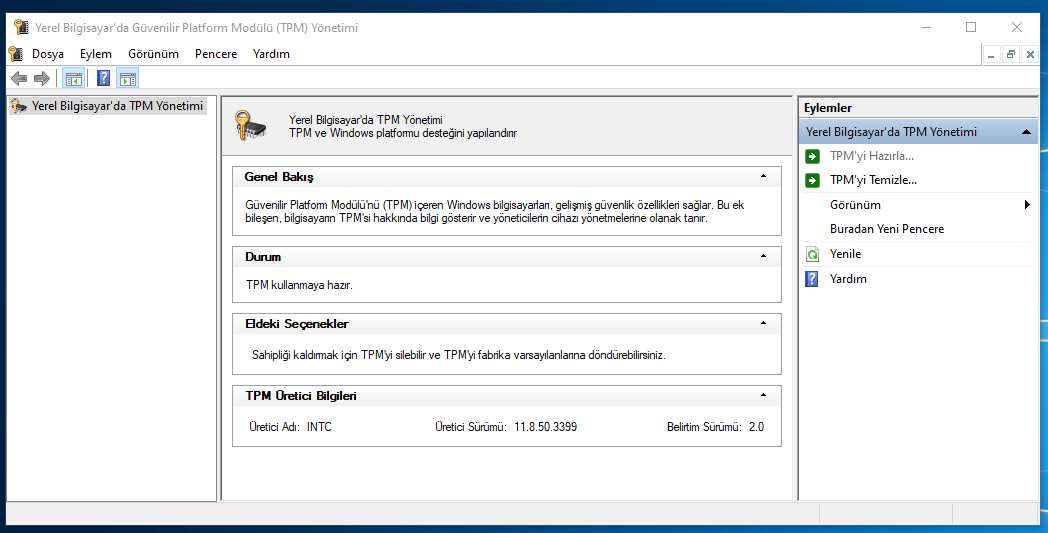This screenshot has height=533, width=1048.
Task: Click the blue Help toolbar icon
Action: 103,79
